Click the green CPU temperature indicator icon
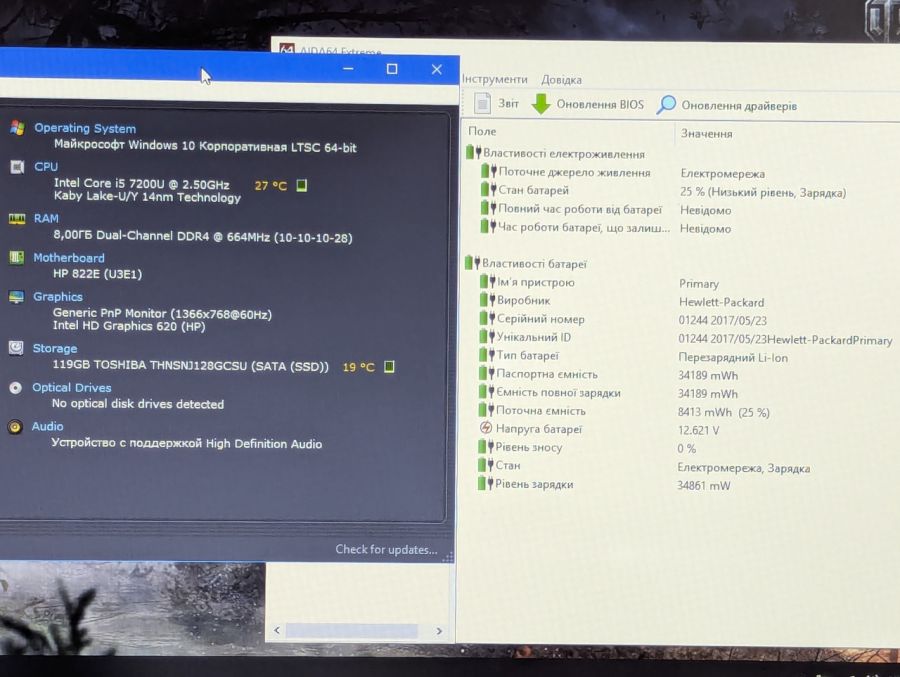 [x=301, y=185]
